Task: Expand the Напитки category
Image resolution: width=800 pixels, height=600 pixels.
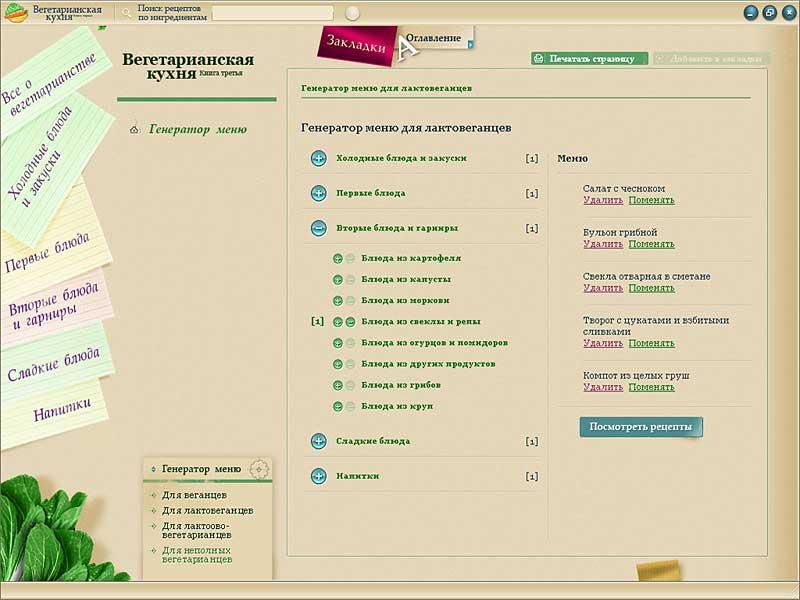Action: click(x=318, y=476)
